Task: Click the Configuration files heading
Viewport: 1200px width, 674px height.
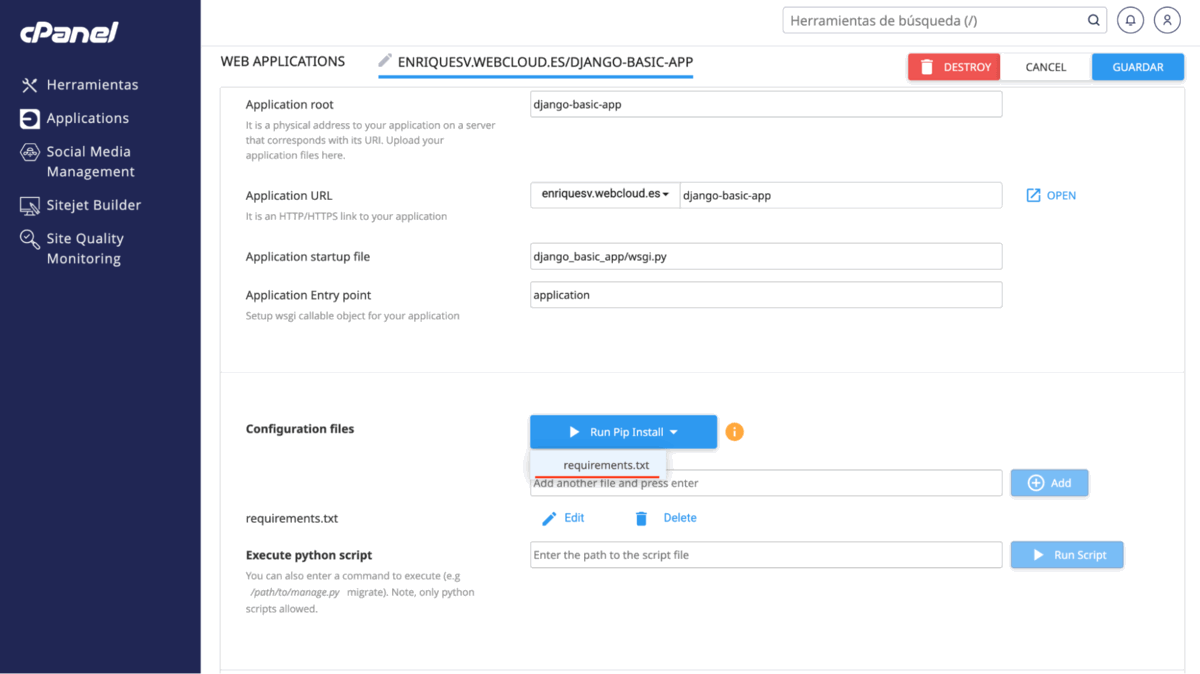Action: [x=300, y=429]
